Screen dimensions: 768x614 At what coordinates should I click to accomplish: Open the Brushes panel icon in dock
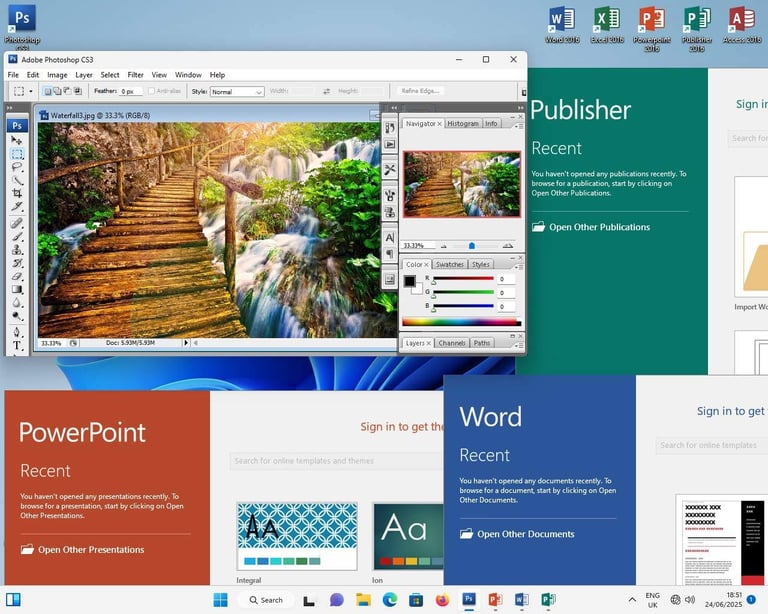tap(390, 196)
